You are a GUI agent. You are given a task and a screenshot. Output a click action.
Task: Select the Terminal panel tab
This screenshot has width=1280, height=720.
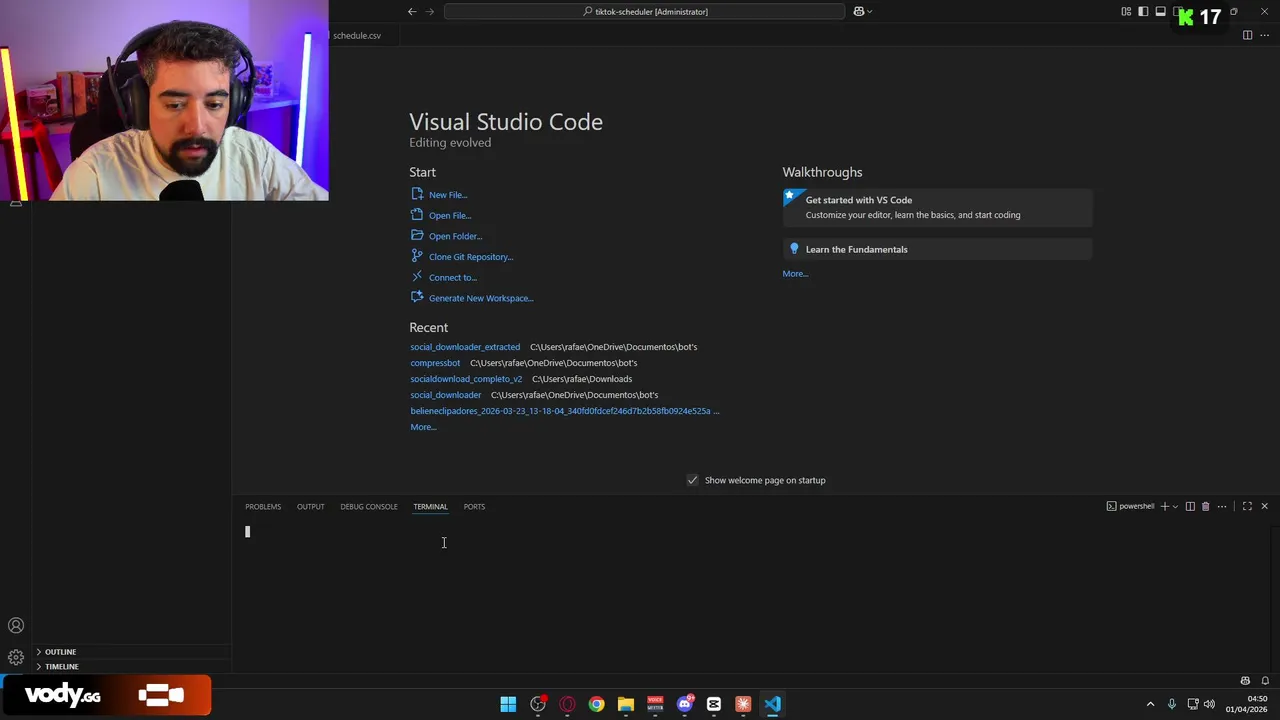tap(430, 506)
